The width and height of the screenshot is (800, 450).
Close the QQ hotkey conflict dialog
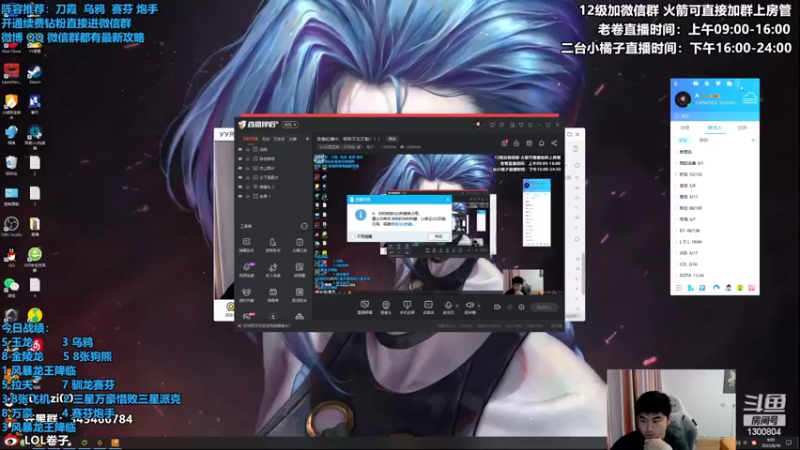tap(447, 199)
